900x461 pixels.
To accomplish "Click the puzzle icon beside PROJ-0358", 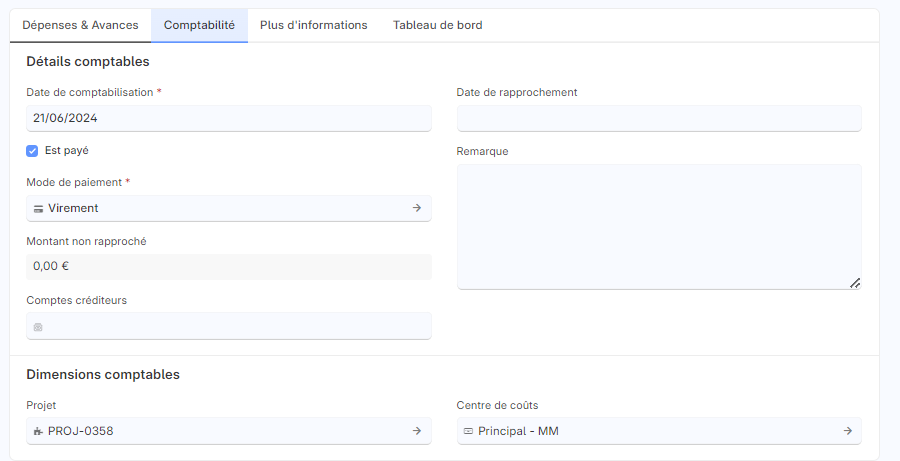I will click(38, 431).
